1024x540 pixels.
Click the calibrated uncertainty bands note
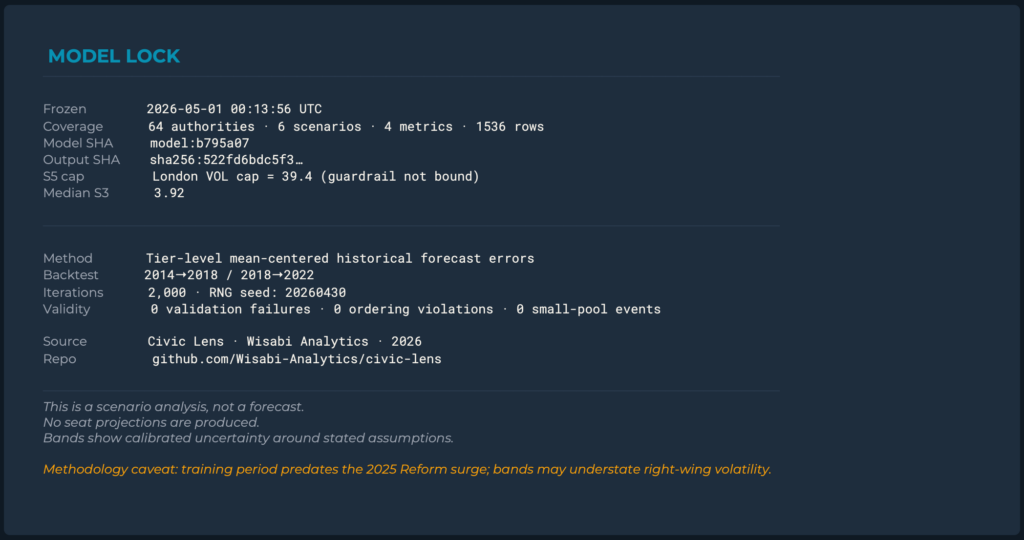(x=248, y=438)
